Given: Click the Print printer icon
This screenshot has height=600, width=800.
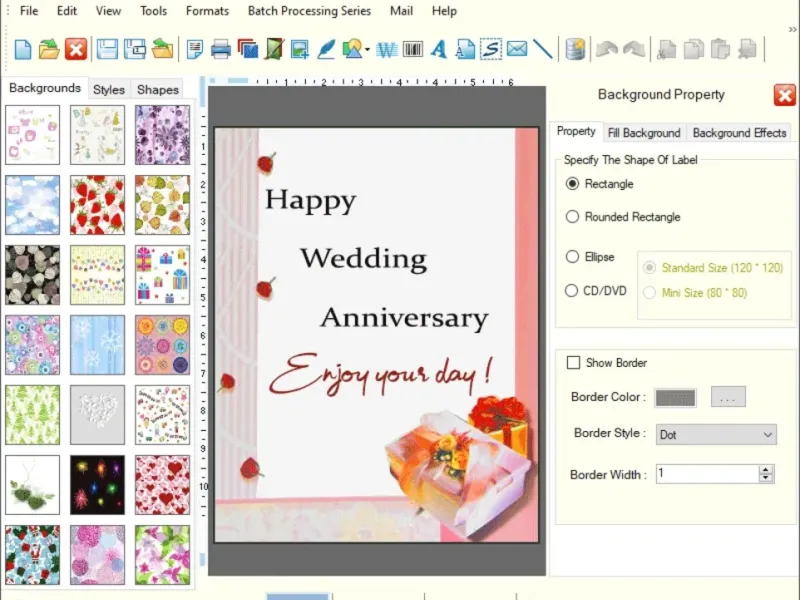Looking at the screenshot, I should click(x=220, y=49).
